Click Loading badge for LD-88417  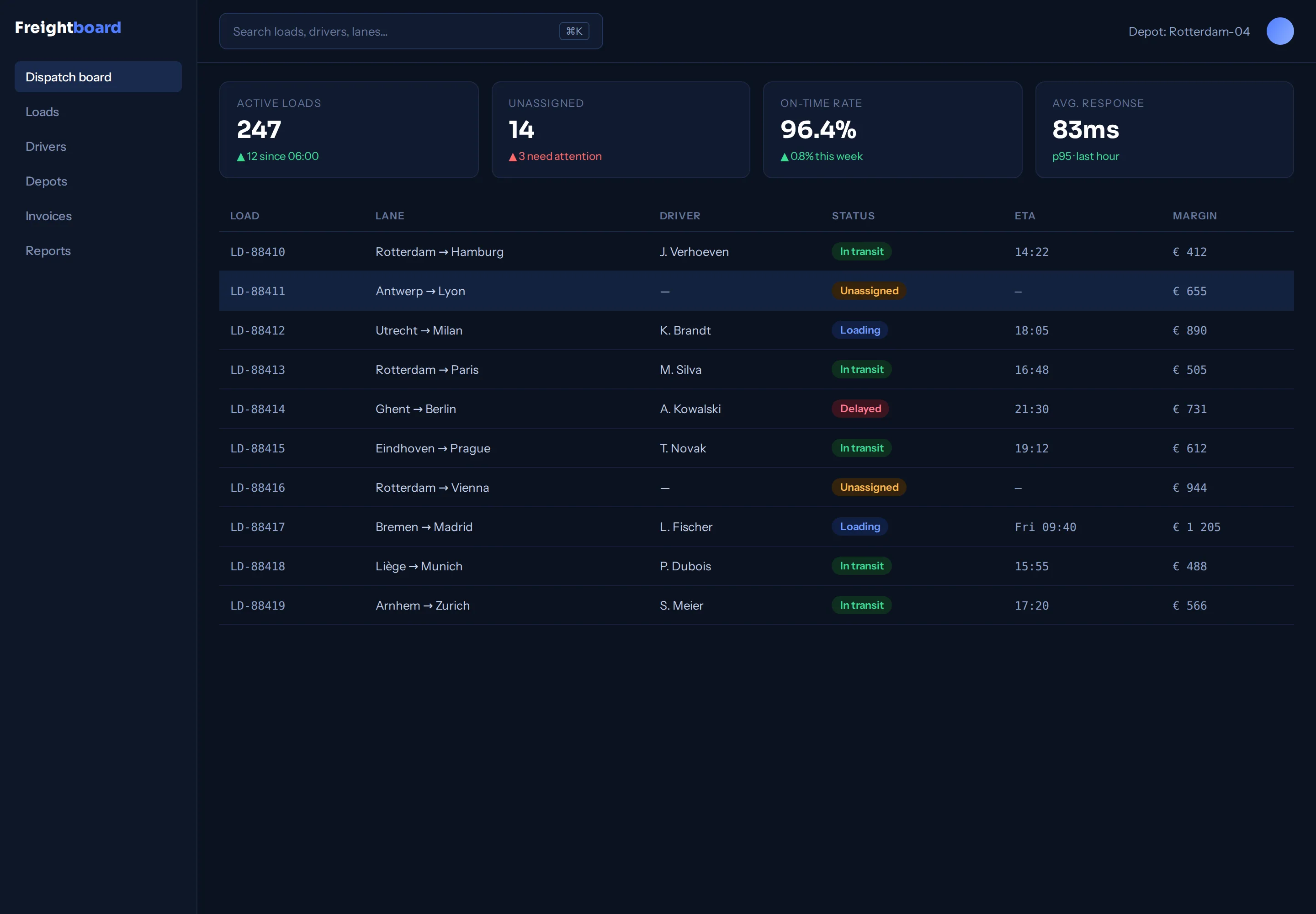pyautogui.click(x=860, y=527)
